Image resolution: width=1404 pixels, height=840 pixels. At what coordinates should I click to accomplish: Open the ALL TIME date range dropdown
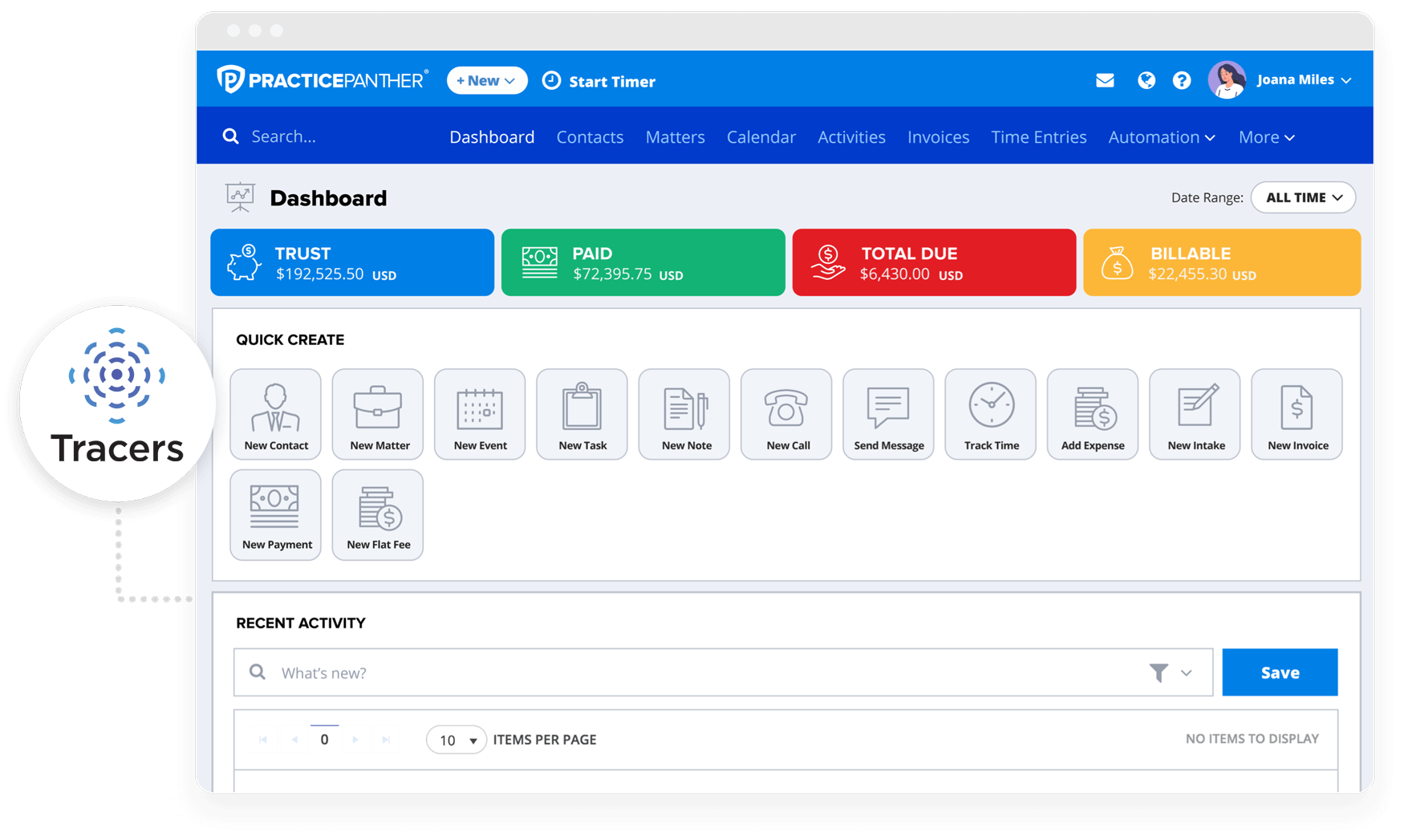[1303, 197]
